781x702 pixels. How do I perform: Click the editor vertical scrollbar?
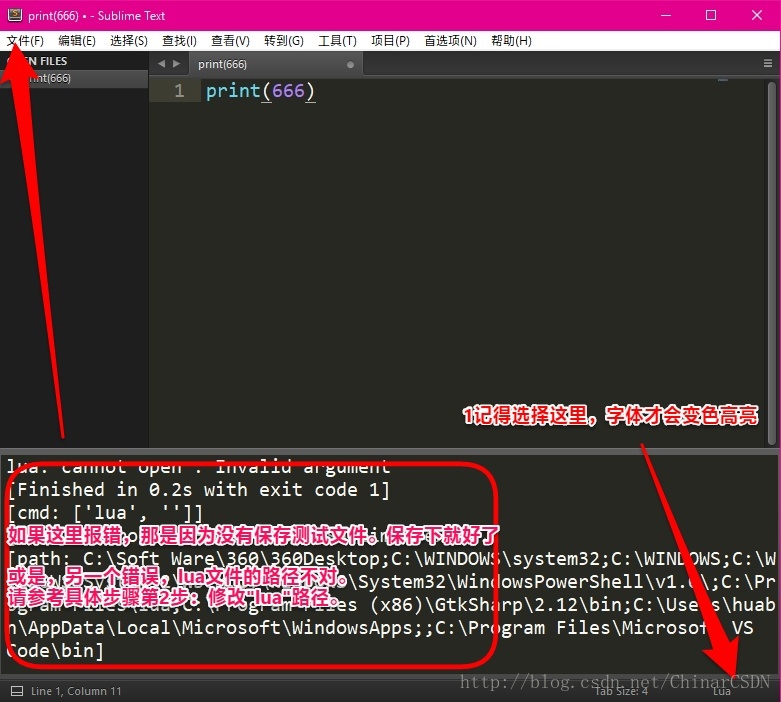pos(772,263)
